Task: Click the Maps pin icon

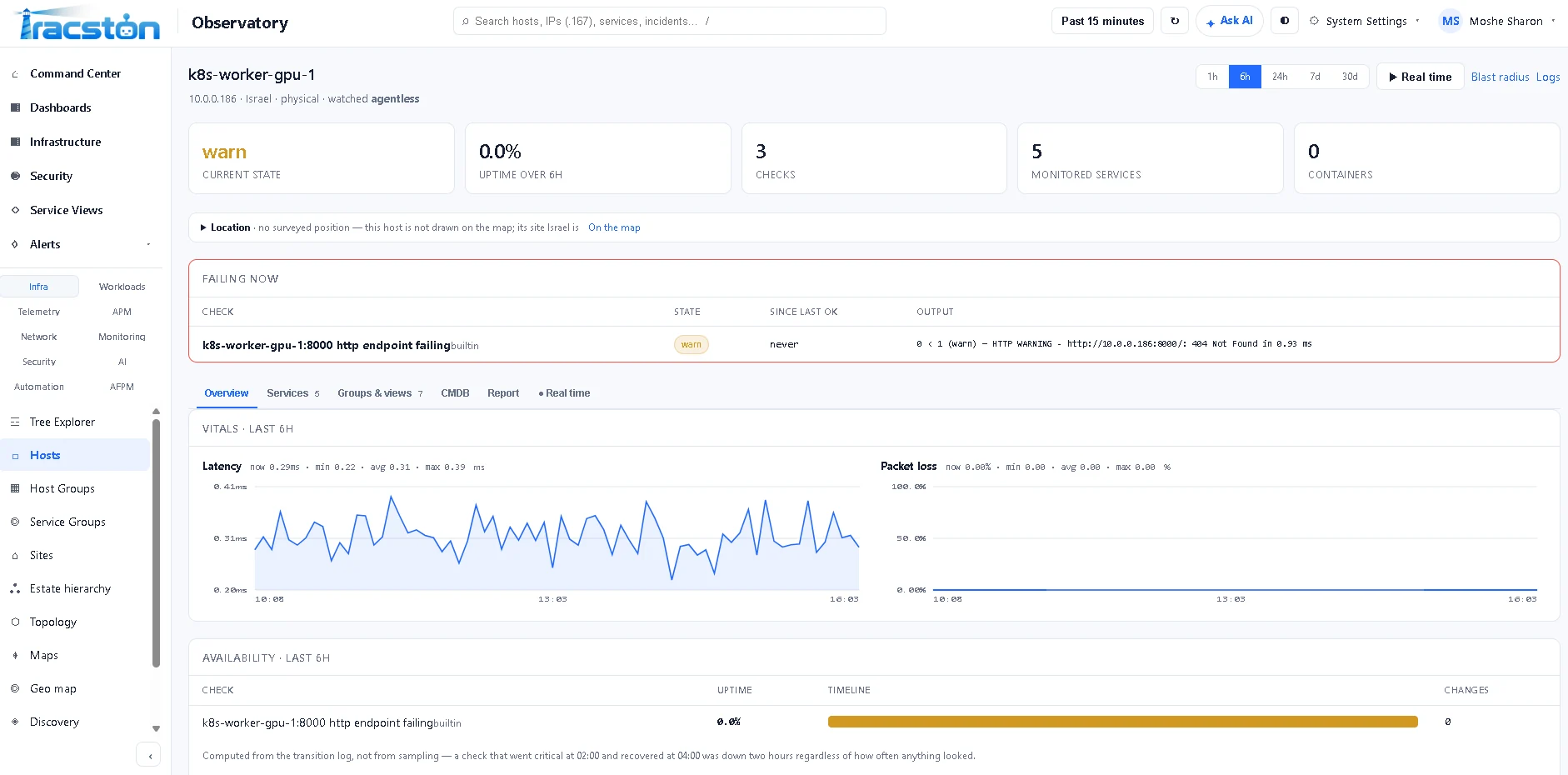Action: (15, 655)
